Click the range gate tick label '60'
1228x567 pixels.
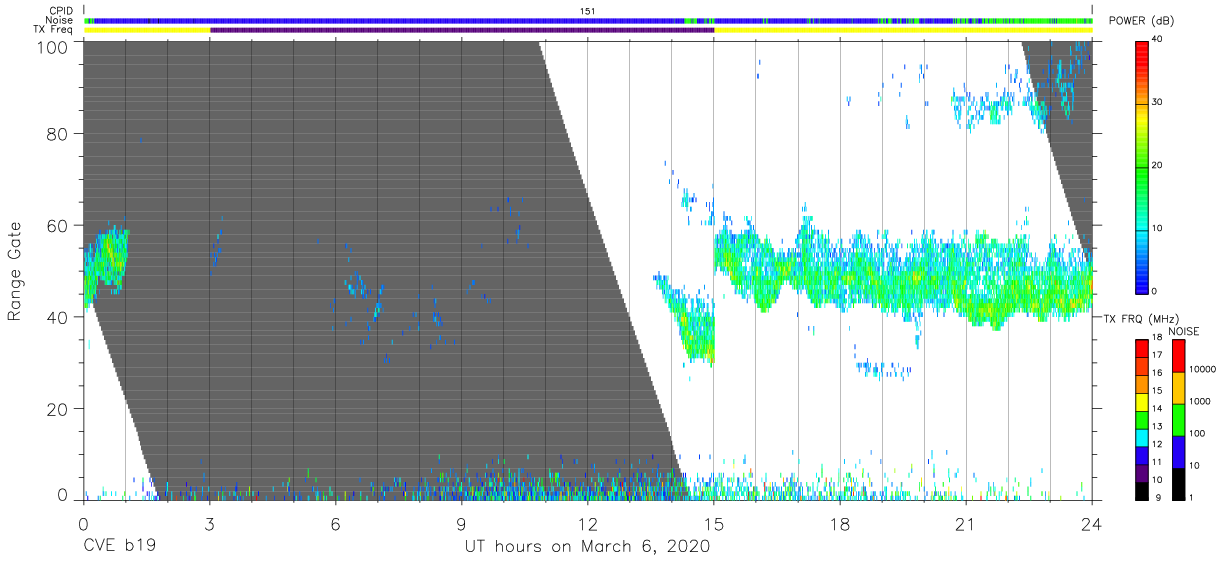tap(58, 225)
